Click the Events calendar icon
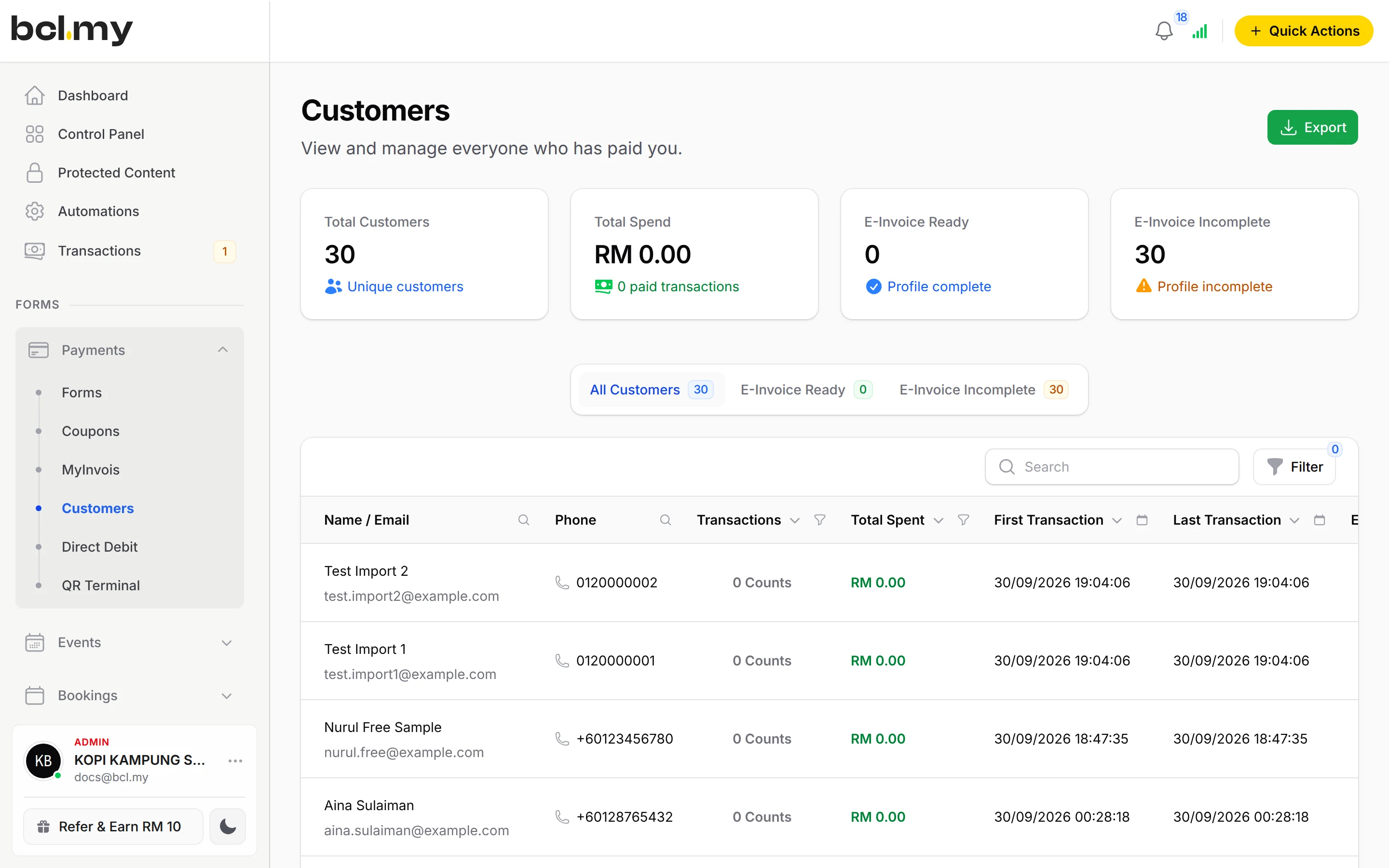 pyautogui.click(x=34, y=642)
